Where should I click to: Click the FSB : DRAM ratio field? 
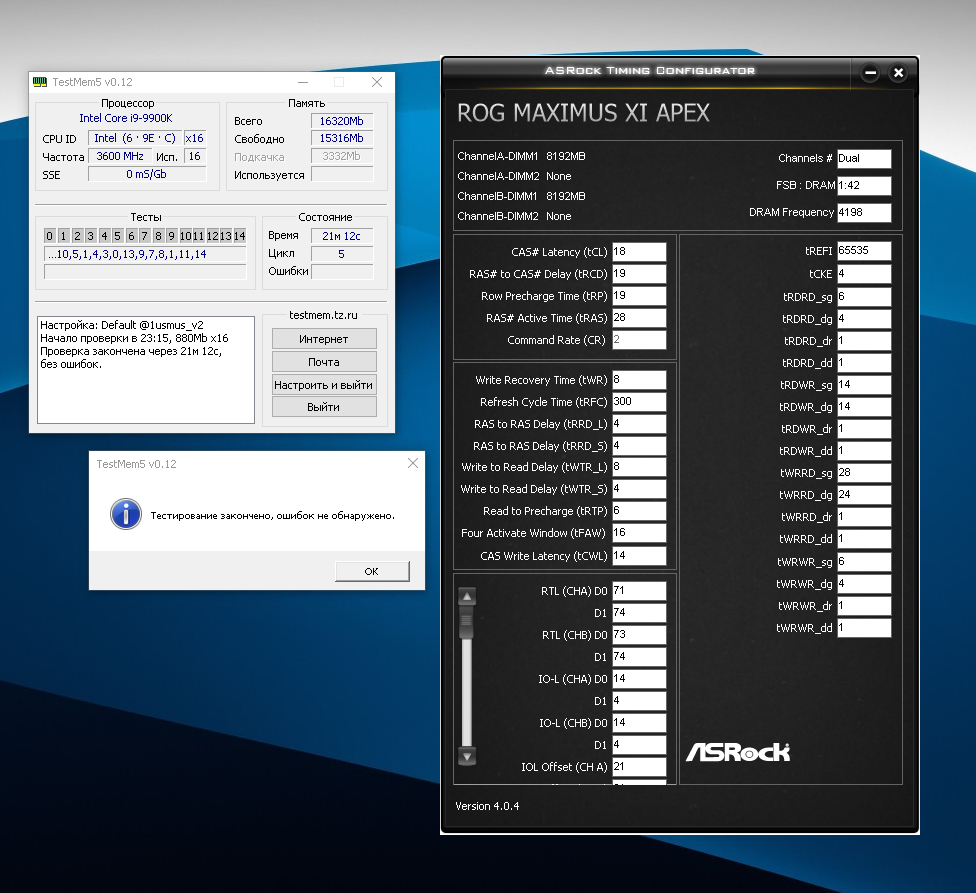(x=864, y=185)
